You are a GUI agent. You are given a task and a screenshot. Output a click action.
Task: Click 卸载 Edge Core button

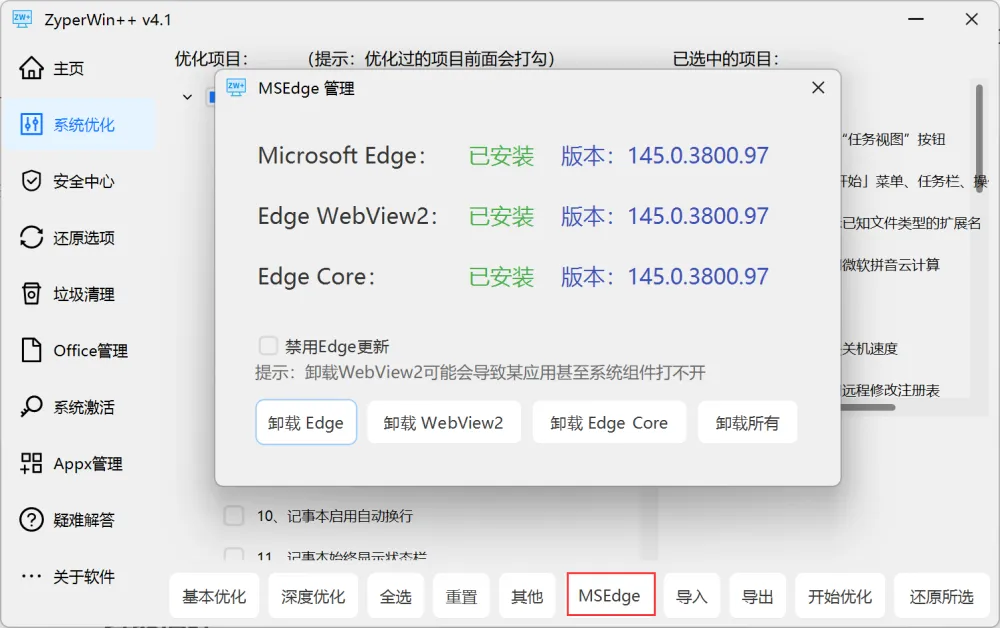pyautogui.click(x=609, y=422)
